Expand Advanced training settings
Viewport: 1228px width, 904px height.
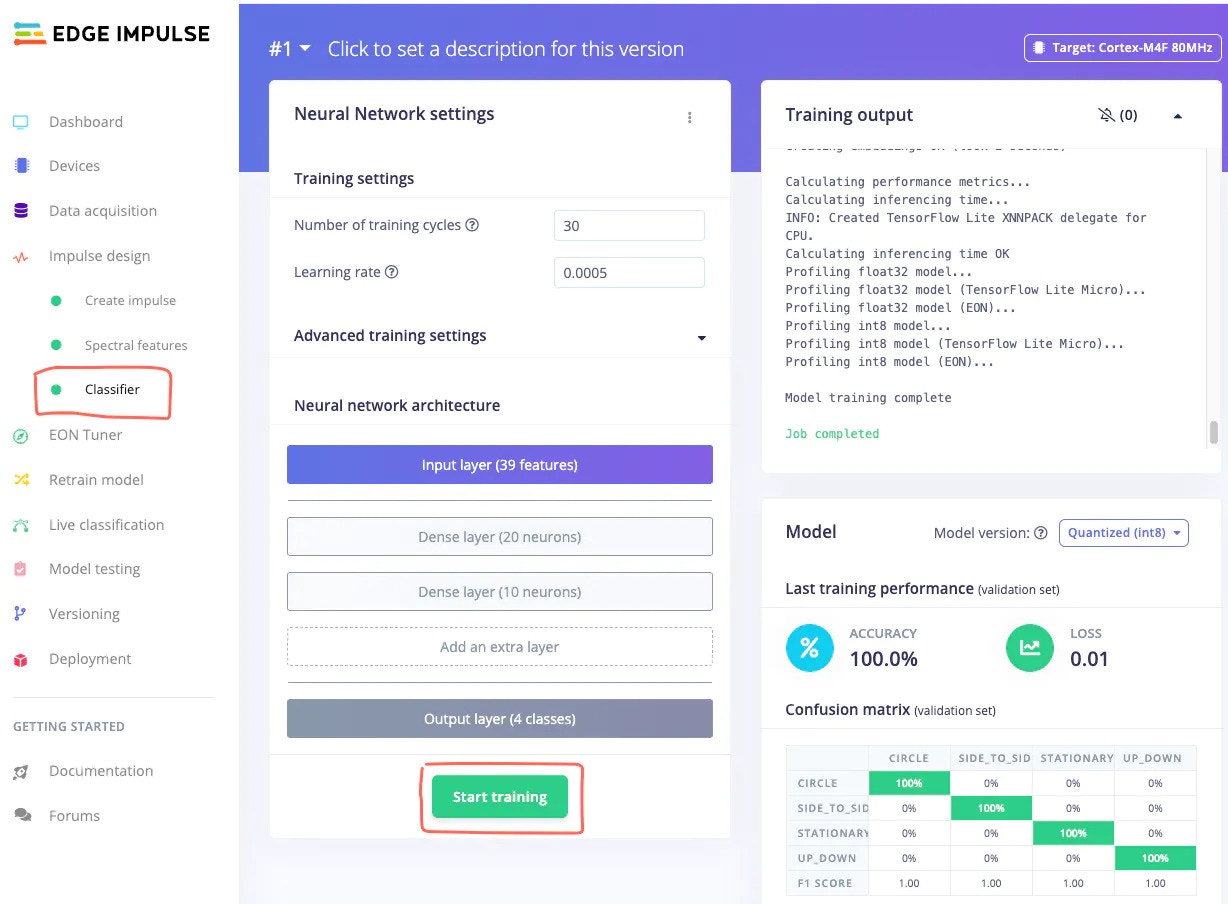tap(701, 338)
